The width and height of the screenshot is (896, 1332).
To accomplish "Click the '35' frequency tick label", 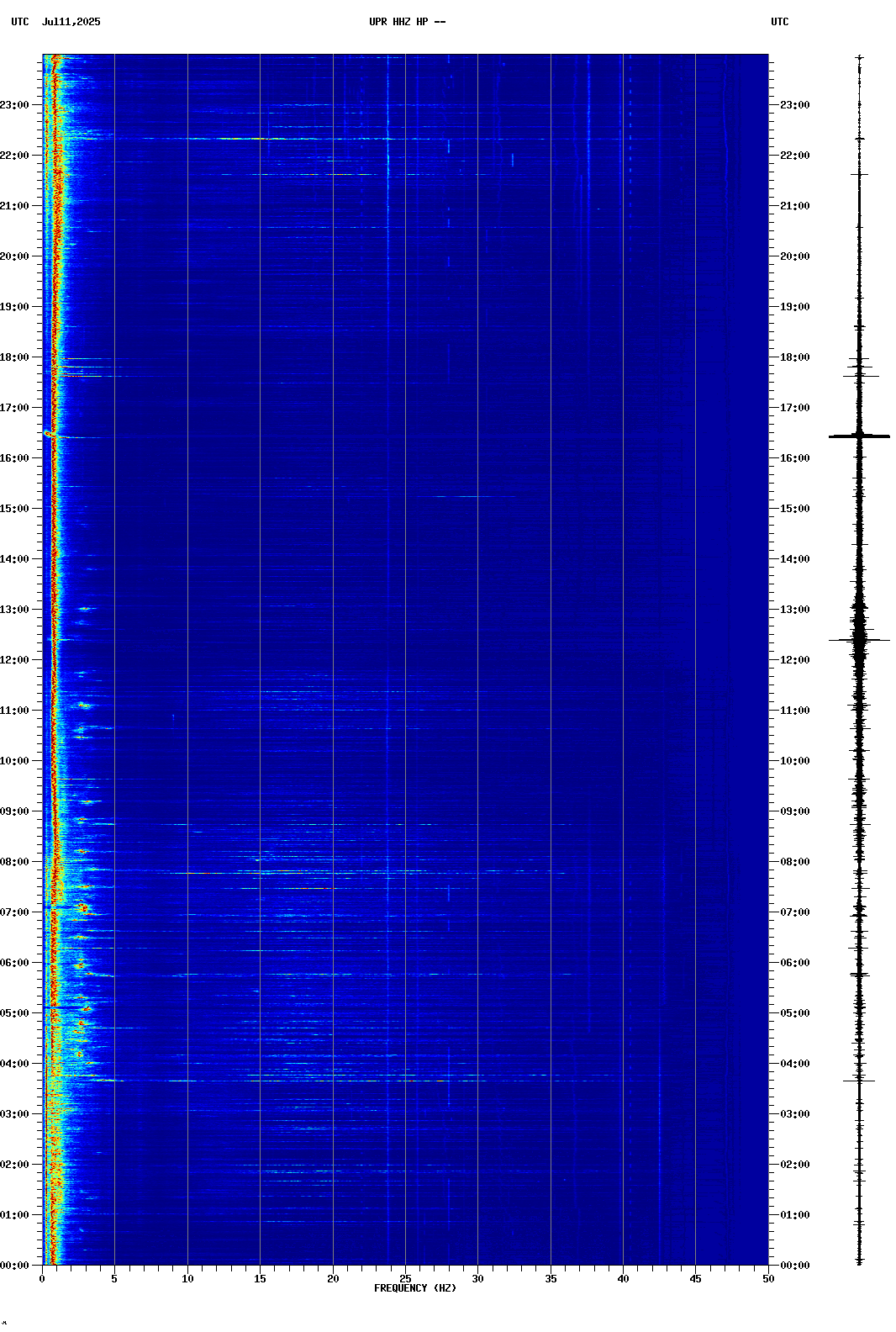I will (x=551, y=1279).
